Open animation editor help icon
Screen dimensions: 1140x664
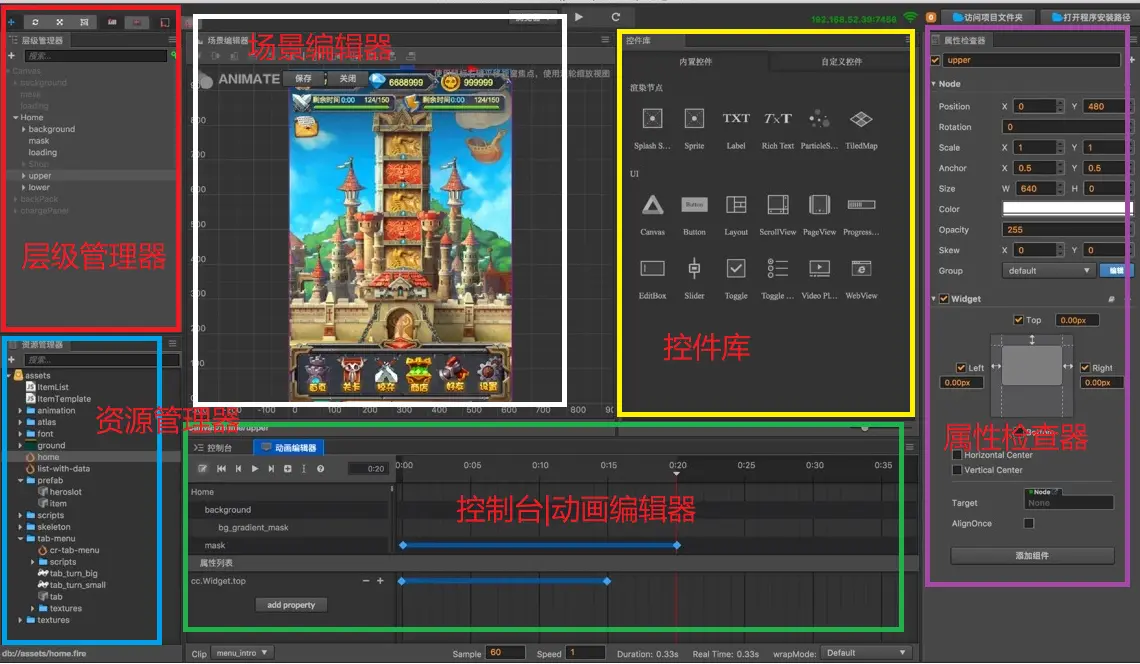click(321, 468)
